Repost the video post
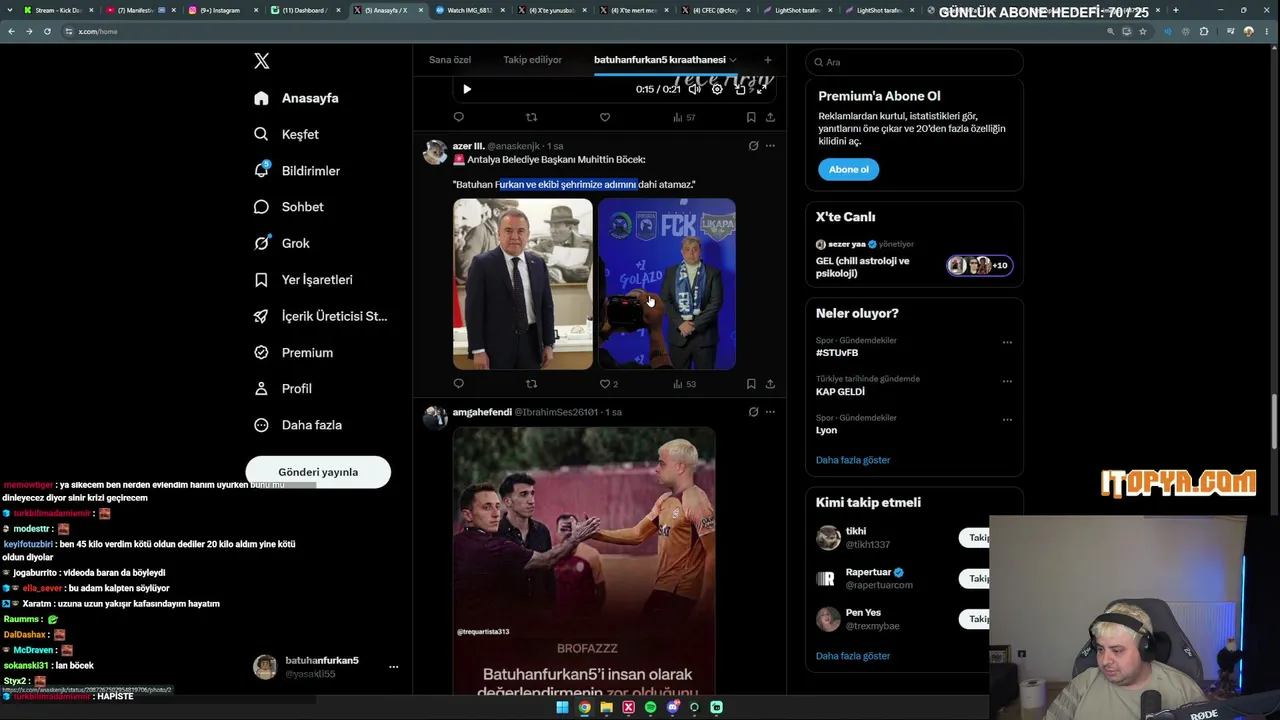The width and height of the screenshot is (1280, 720). point(531,117)
